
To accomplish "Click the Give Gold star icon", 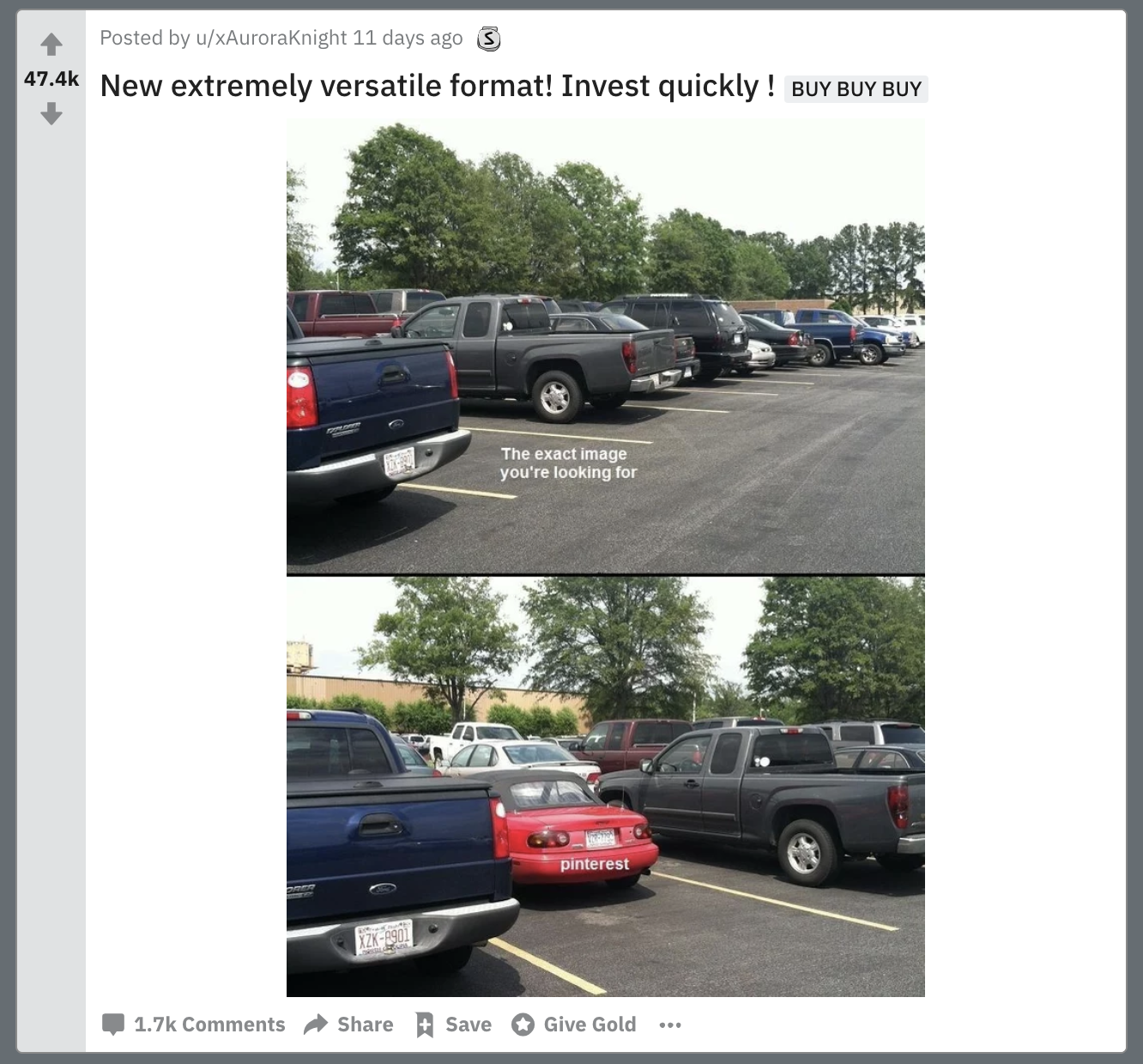I will point(523,1025).
